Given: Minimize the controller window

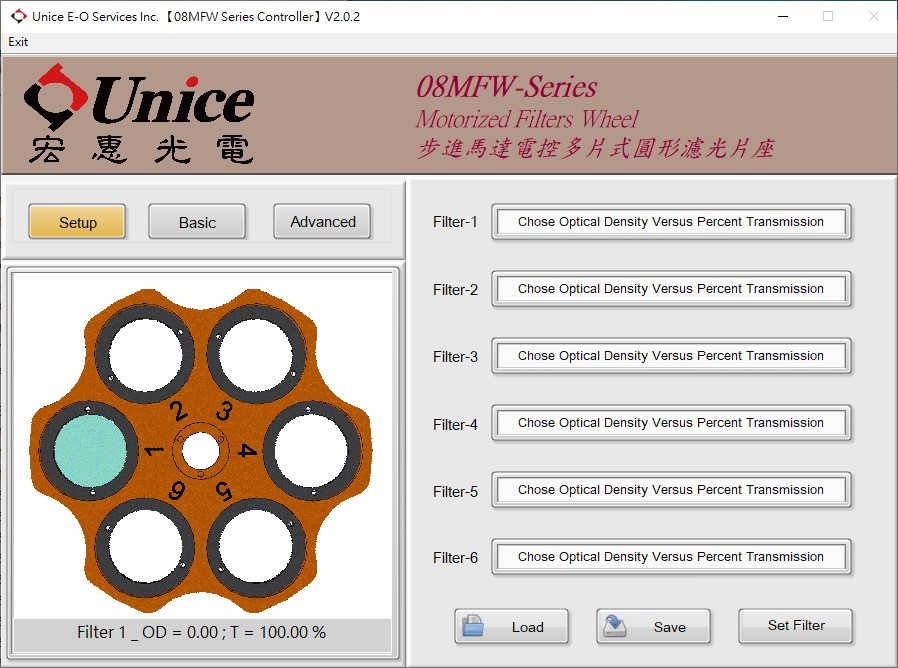Looking at the screenshot, I should click(783, 16).
